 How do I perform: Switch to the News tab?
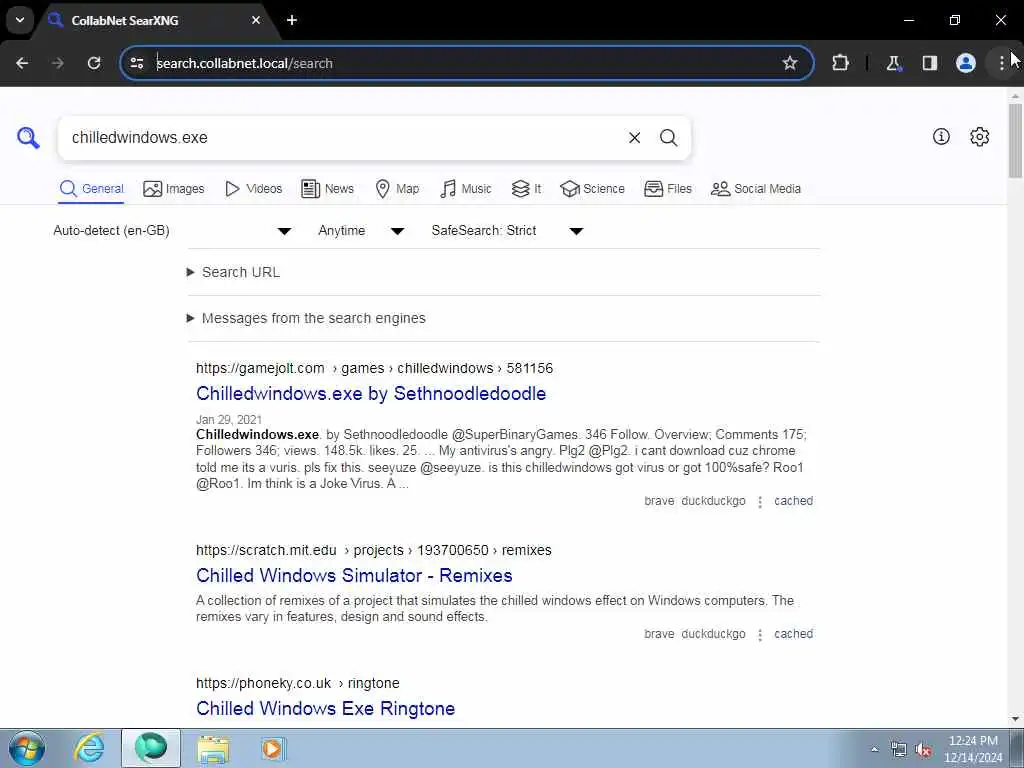point(327,189)
